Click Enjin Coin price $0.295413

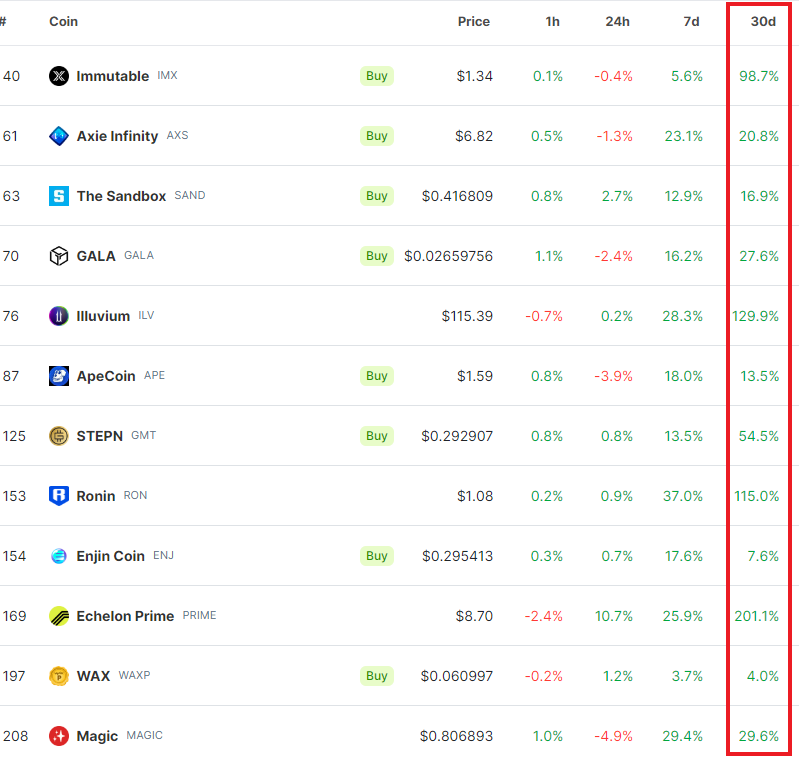point(457,556)
